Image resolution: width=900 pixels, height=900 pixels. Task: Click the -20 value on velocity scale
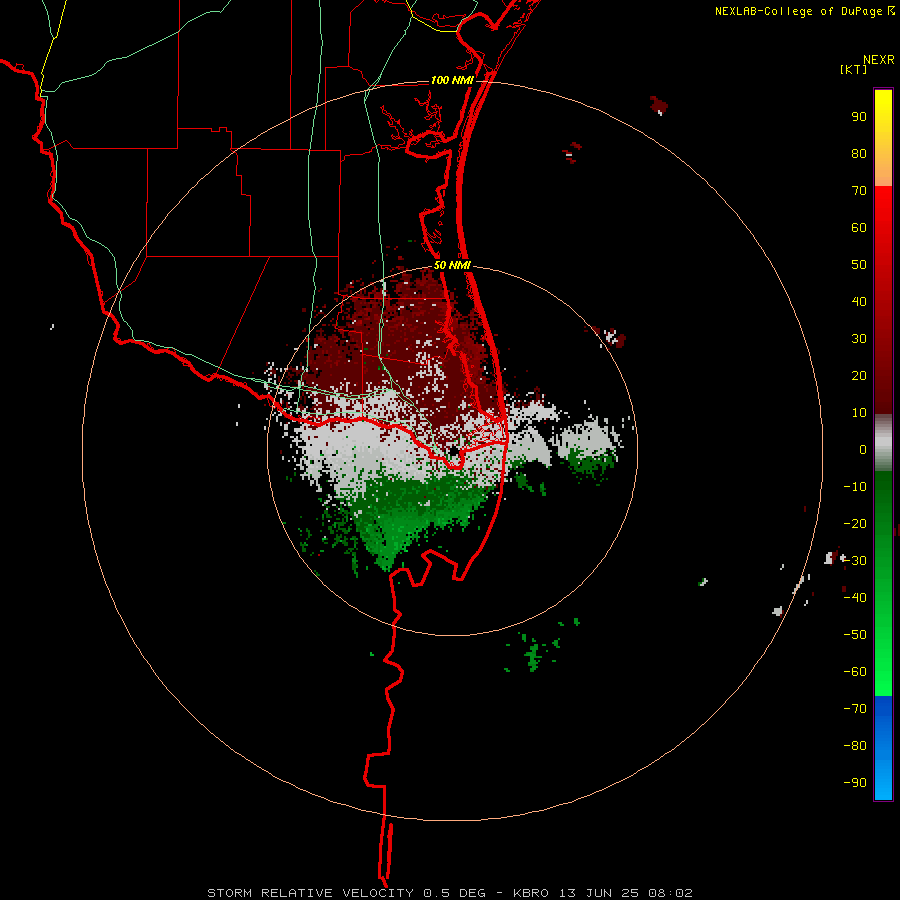click(855, 524)
